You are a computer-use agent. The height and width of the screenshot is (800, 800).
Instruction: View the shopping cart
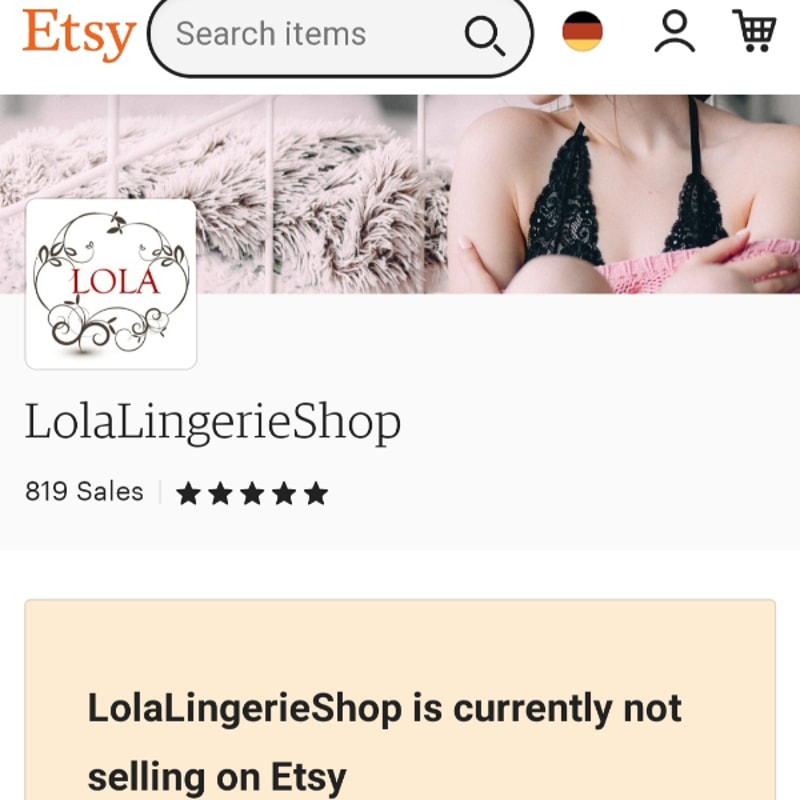tap(755, 31)
